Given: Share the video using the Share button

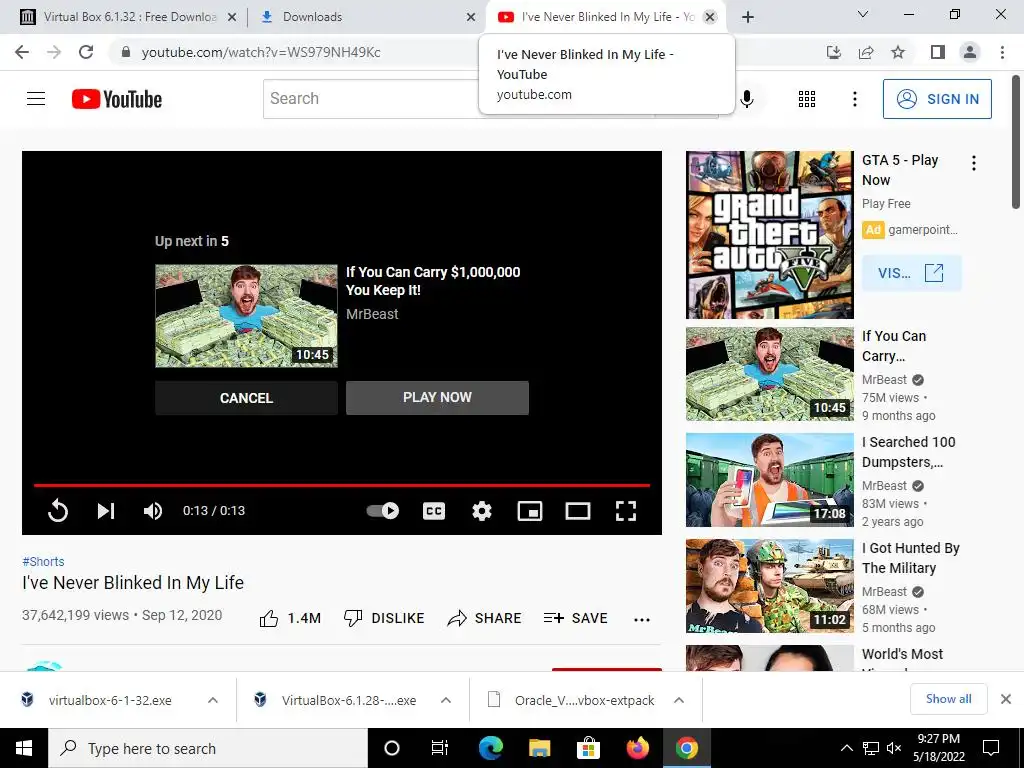Looking at the screenshot, I should point(484,618).
